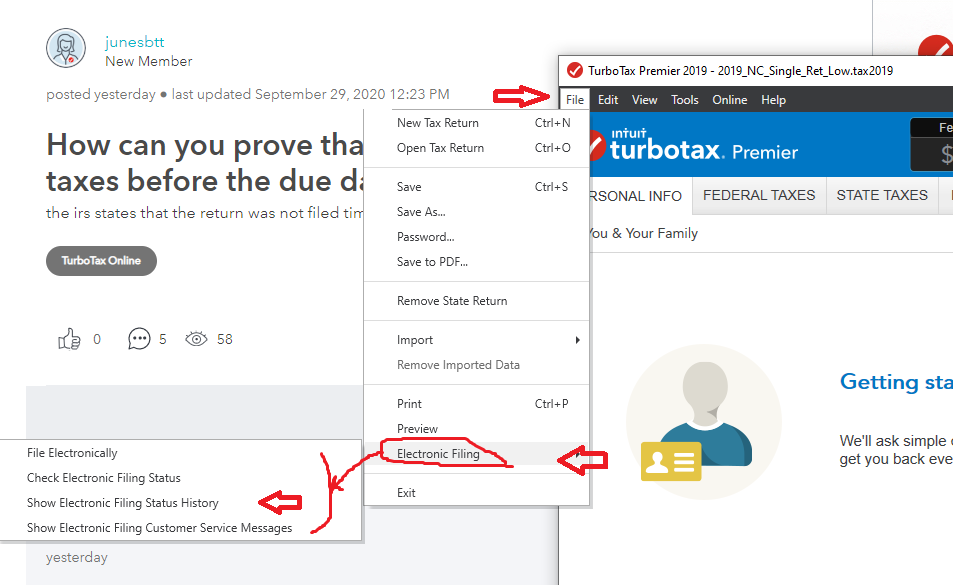Click the grayed Remove Imported Data entry

[476, 364]
